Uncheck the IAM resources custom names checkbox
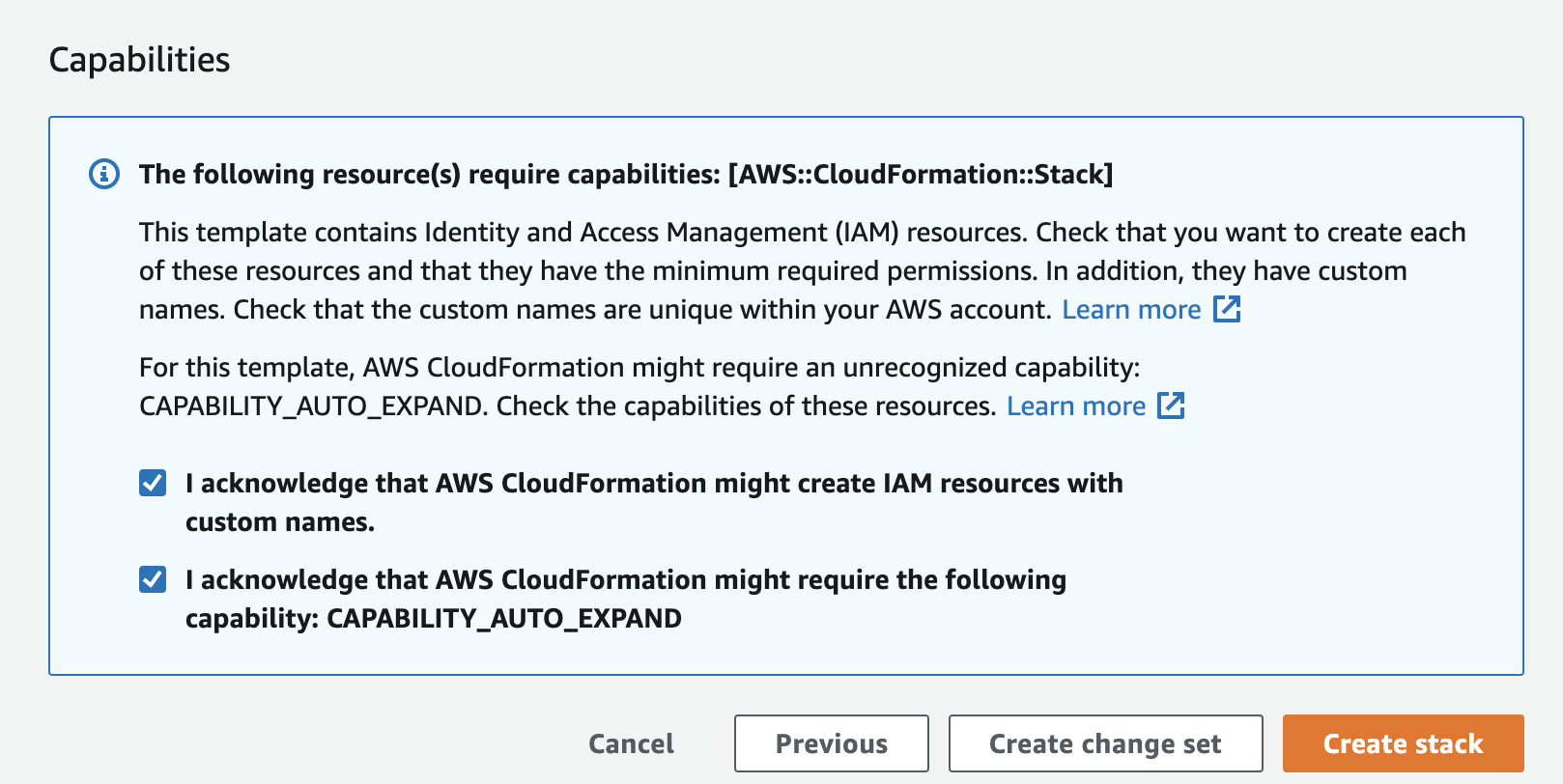The width and height of the screenshot is (1563, 784). pos(153,483)
